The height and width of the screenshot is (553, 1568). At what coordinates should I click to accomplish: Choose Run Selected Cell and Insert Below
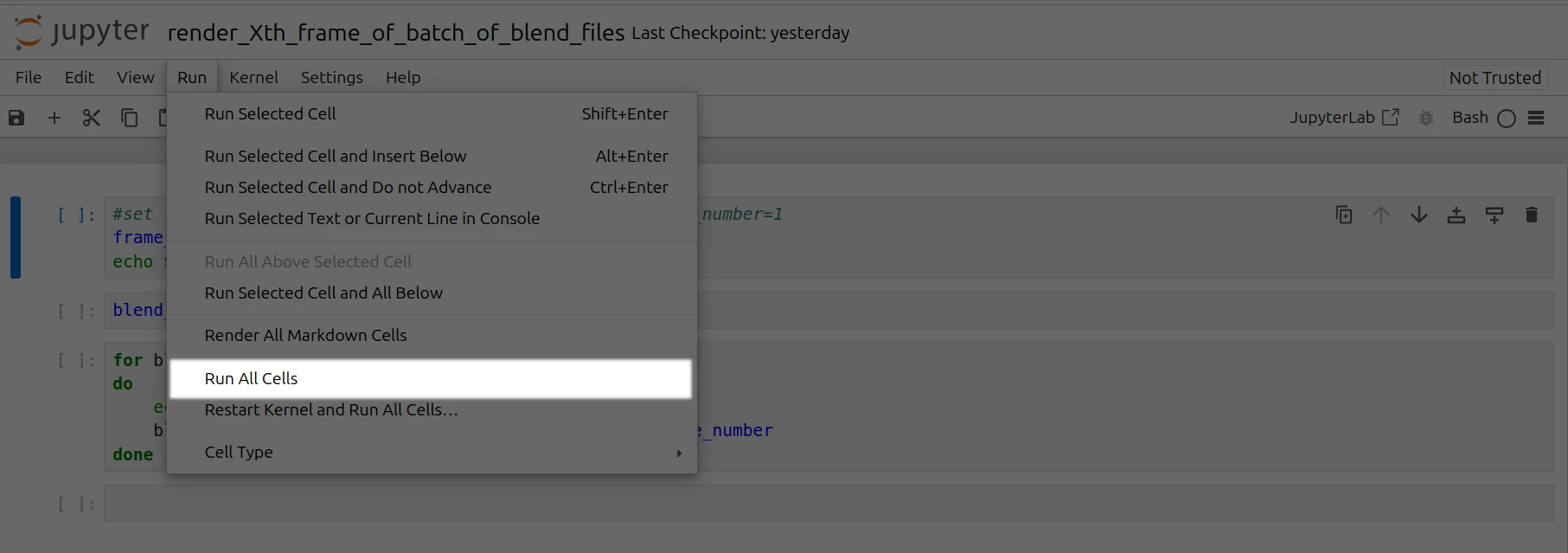[432, 157]
